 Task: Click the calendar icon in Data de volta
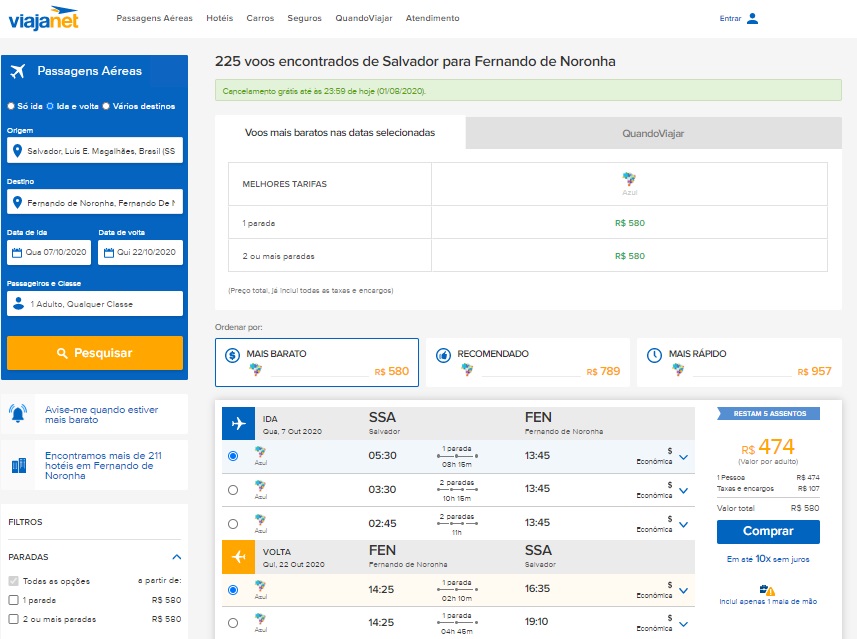pyautogui.click(x=108, y=252)
